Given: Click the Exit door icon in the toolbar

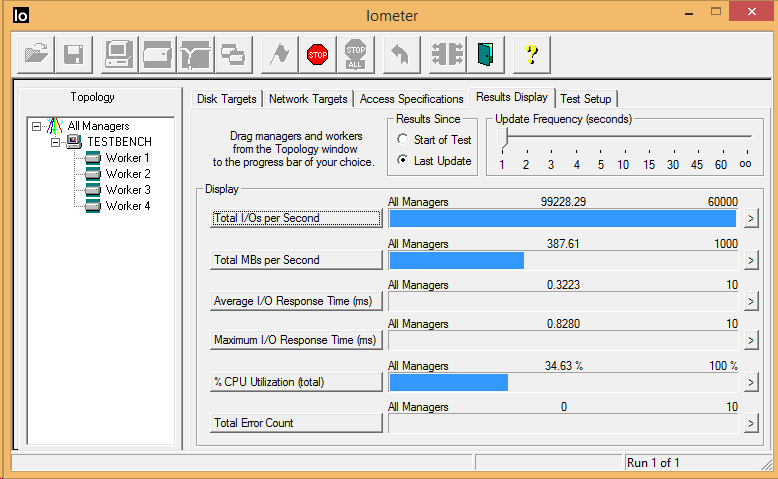Looking at the screenshot, I should click(486, 54).
